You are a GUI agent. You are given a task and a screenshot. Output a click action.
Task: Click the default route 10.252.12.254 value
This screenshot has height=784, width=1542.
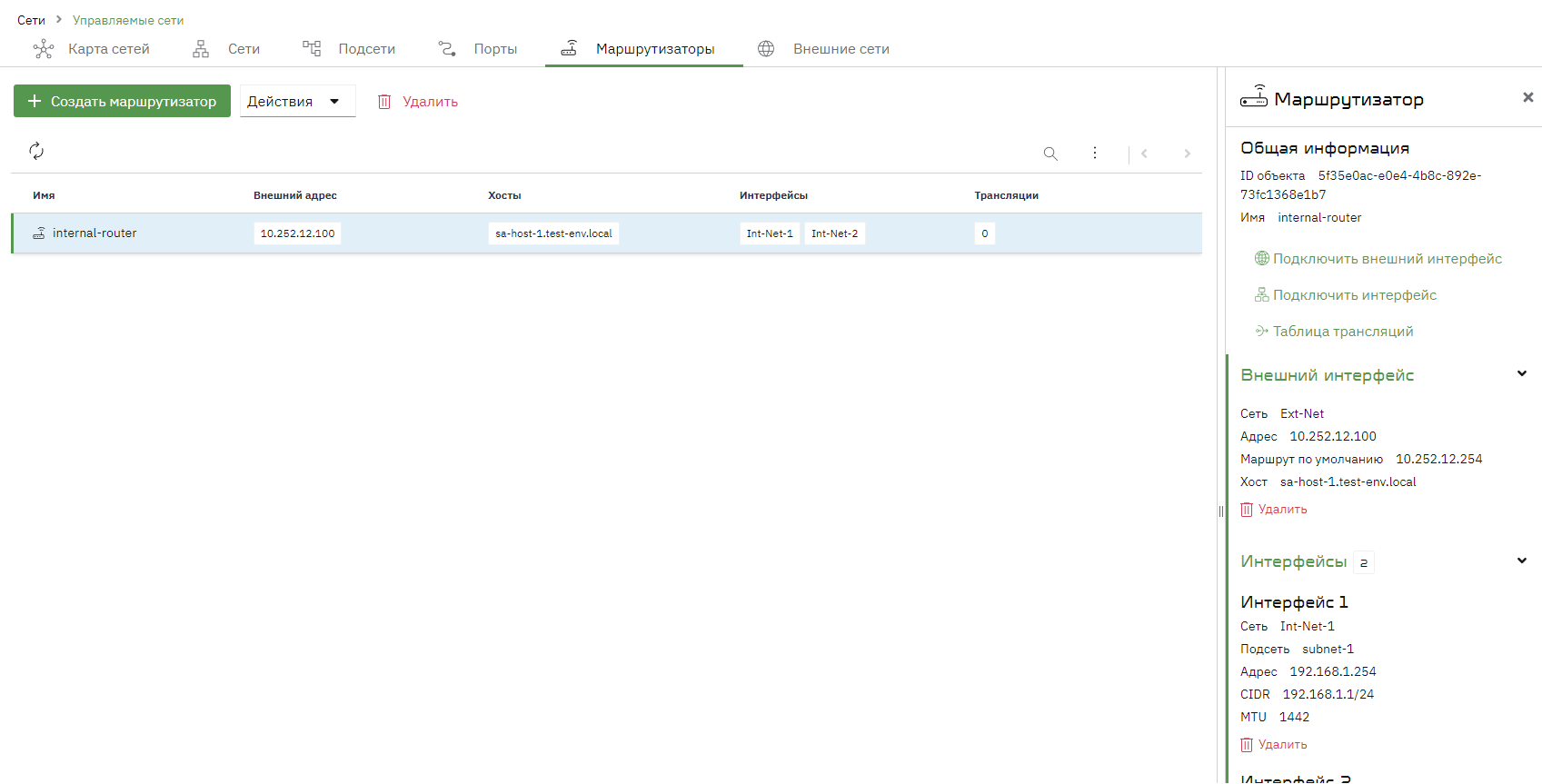(x=1439, y=460)
